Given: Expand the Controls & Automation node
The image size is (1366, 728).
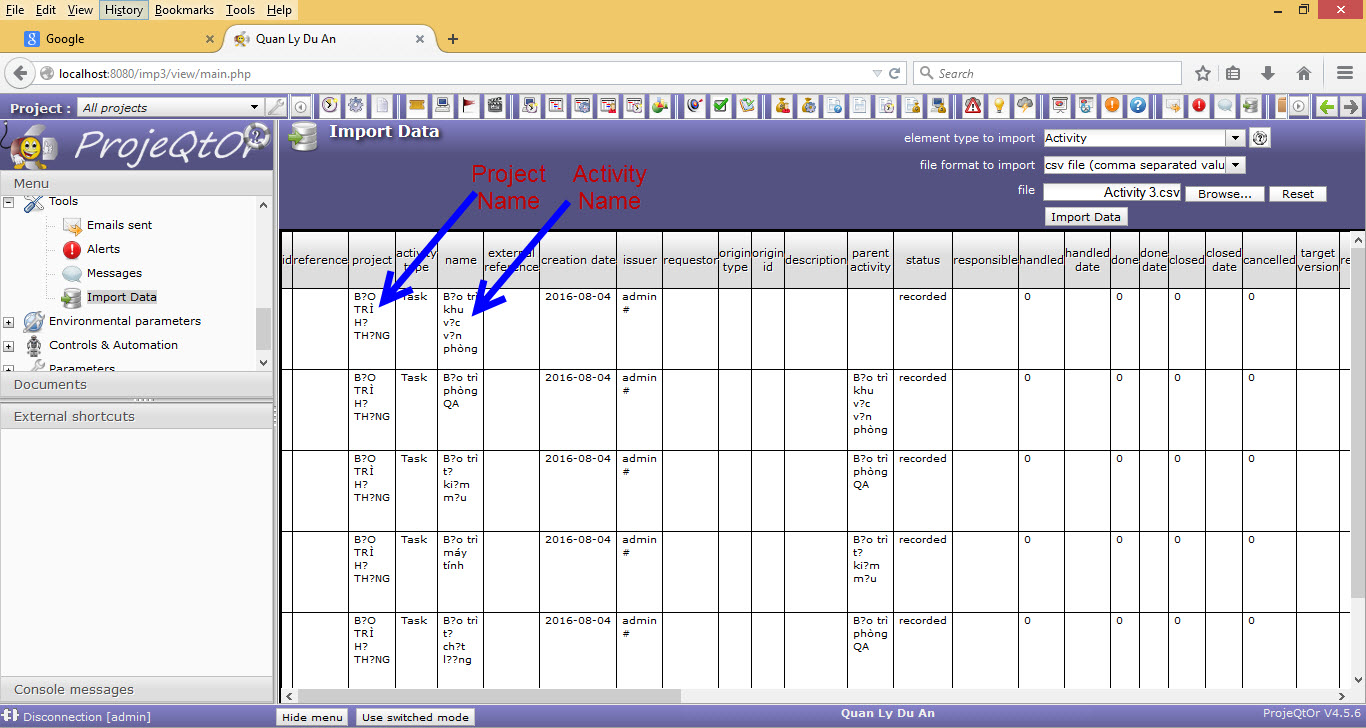Looking at the screenshot, I should click(9, 346).
